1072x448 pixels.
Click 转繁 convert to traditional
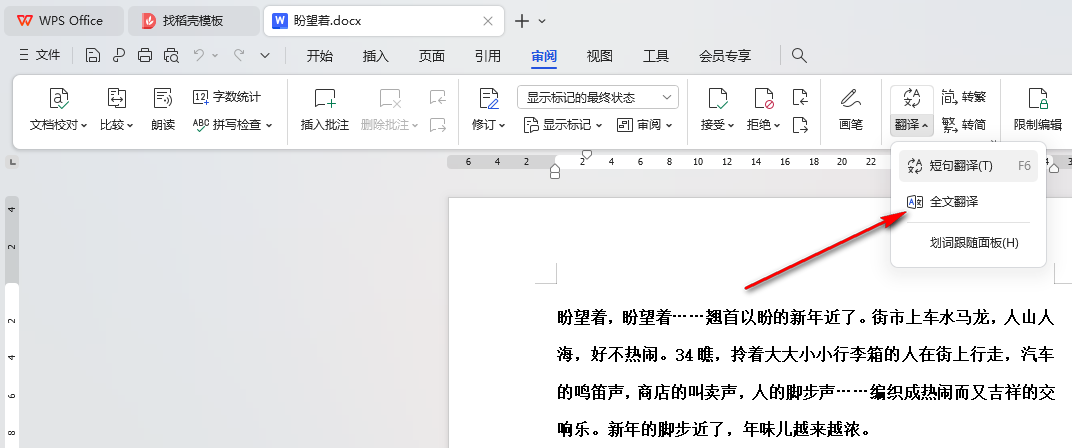pos(964,97)
